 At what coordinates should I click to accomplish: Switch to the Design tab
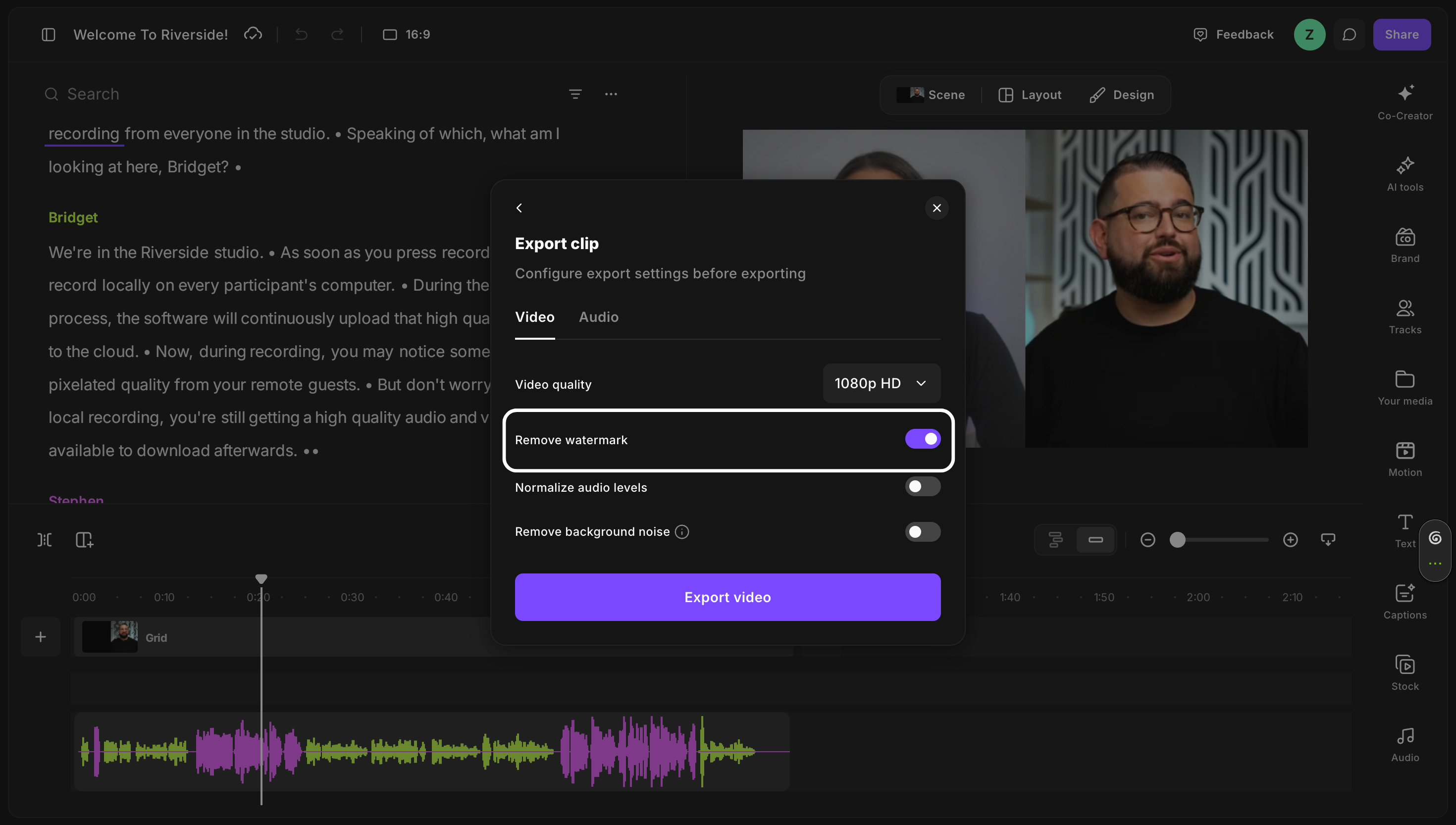(1122, 95)
